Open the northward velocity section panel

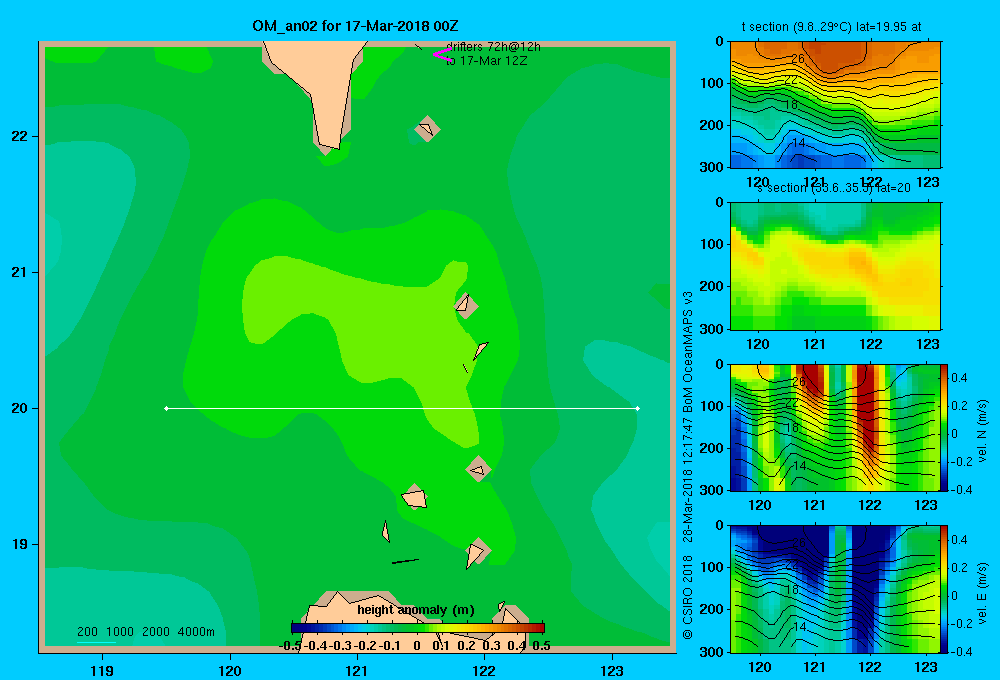pyautogui.click(x=835, y=427)
